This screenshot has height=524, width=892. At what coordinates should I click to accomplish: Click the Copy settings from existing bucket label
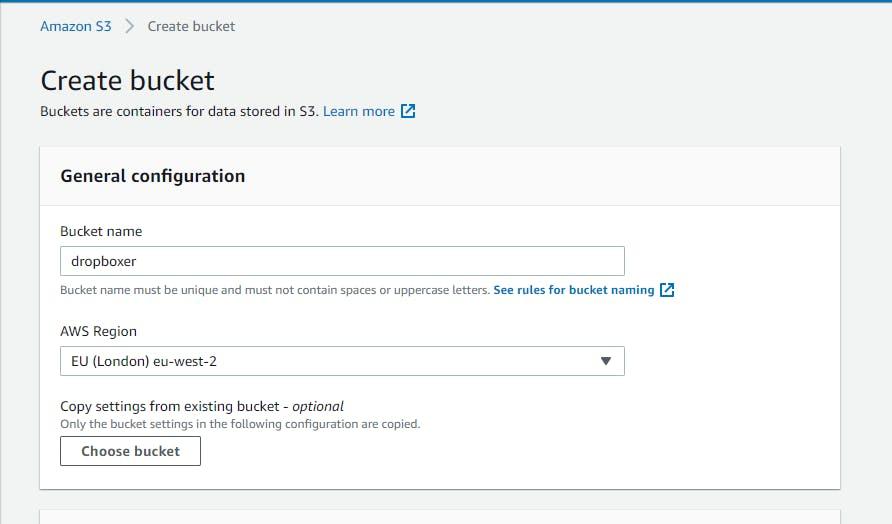[x=168, y=406]
